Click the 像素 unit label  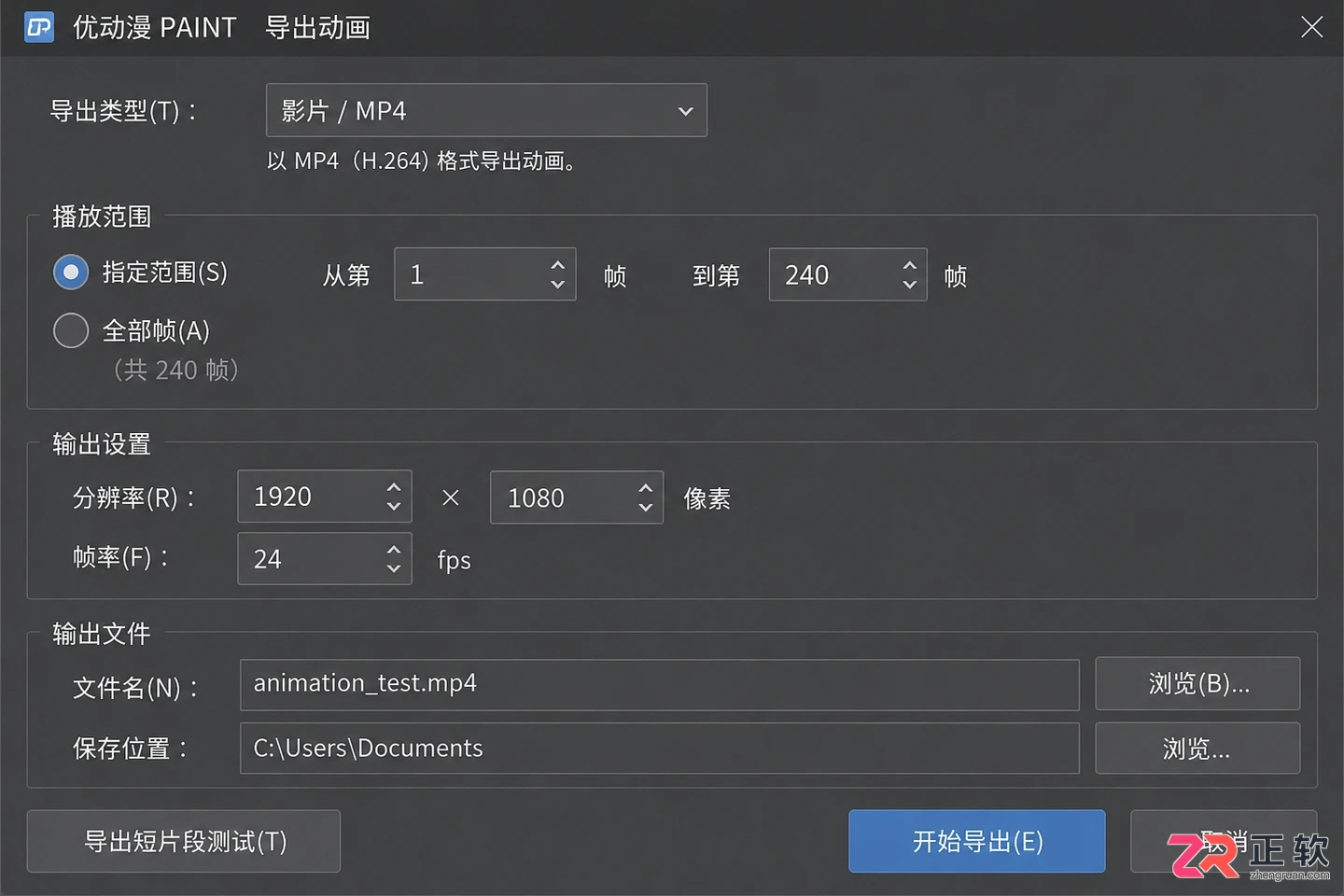[707, 499]
